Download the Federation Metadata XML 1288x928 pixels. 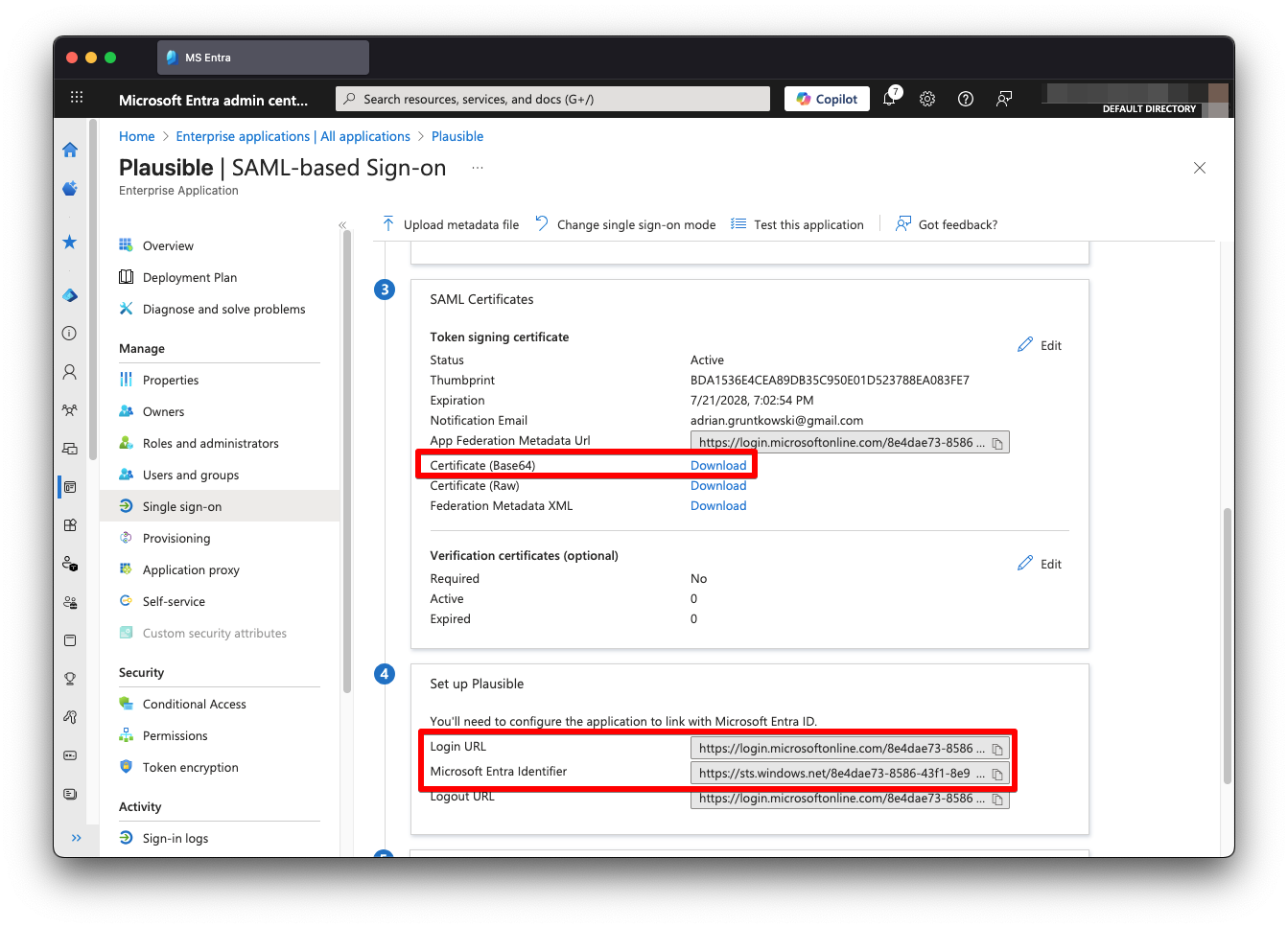coord(718,506)
